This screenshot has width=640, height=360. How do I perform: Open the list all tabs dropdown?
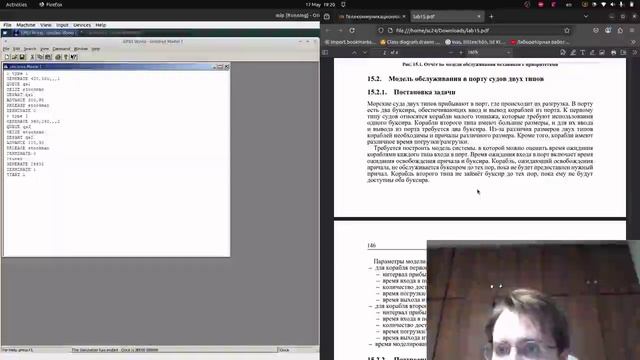pyautogui.click(x=586, y=16)
